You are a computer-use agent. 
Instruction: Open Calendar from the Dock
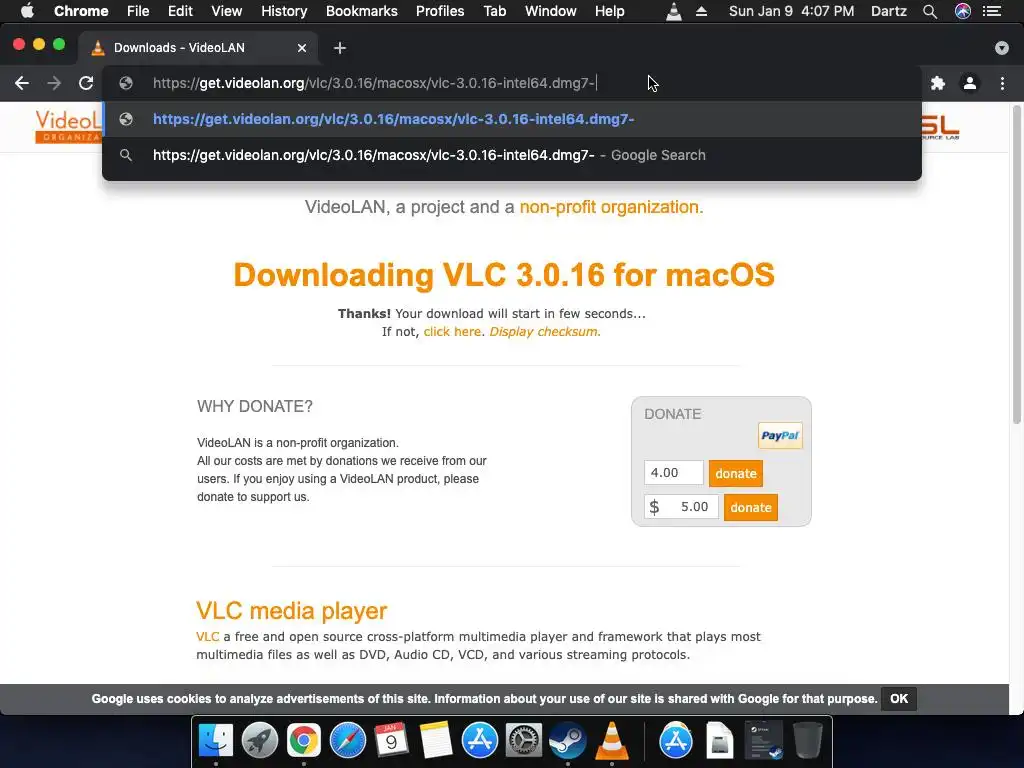(391, 741)
